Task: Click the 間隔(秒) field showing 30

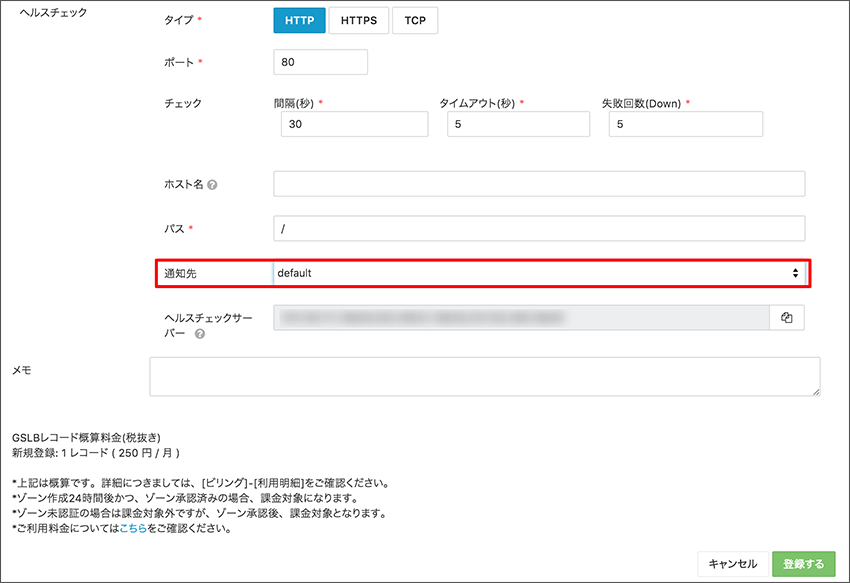Action: [x=355, y=124]
